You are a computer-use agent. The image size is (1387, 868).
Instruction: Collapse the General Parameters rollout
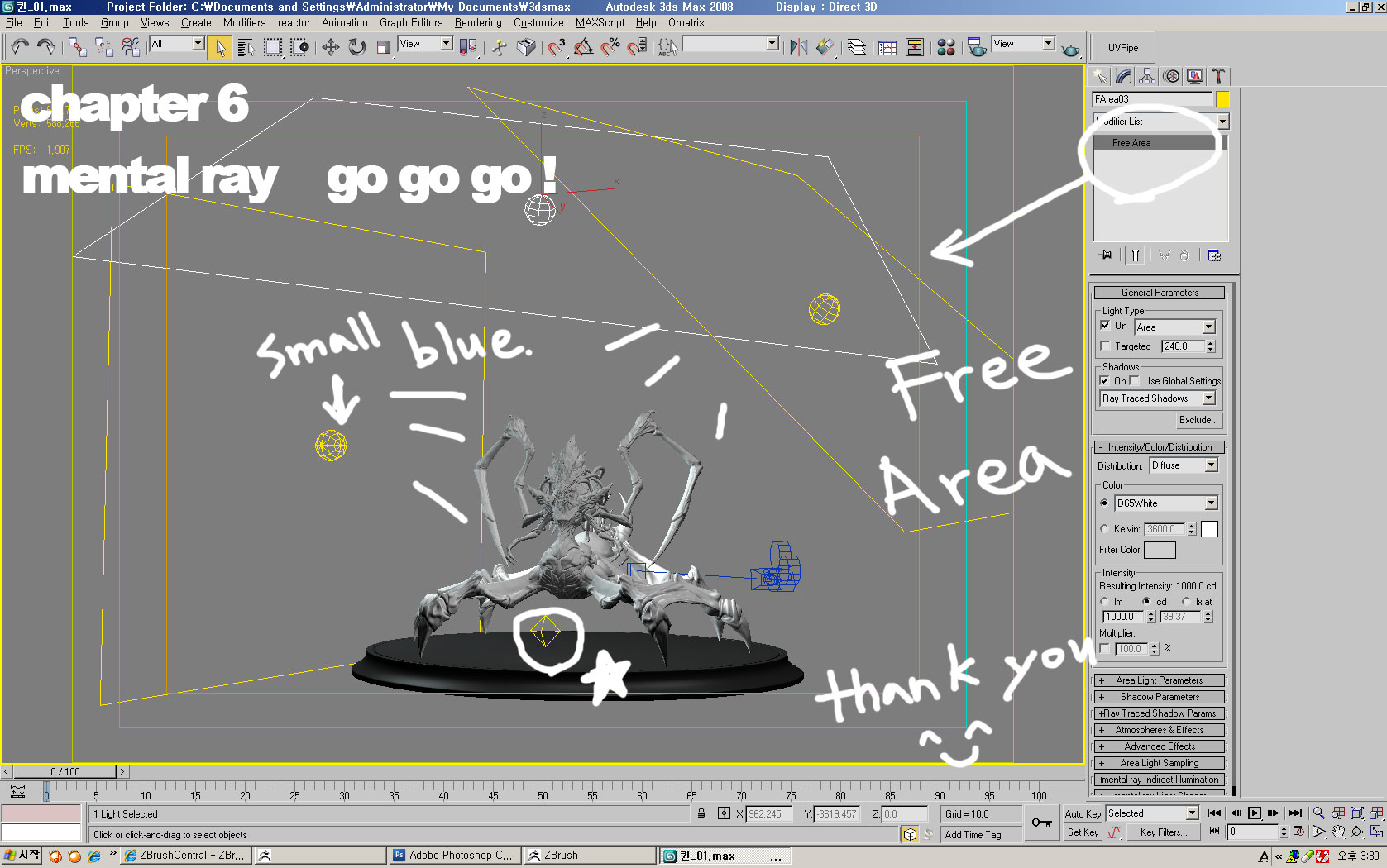1159,293
